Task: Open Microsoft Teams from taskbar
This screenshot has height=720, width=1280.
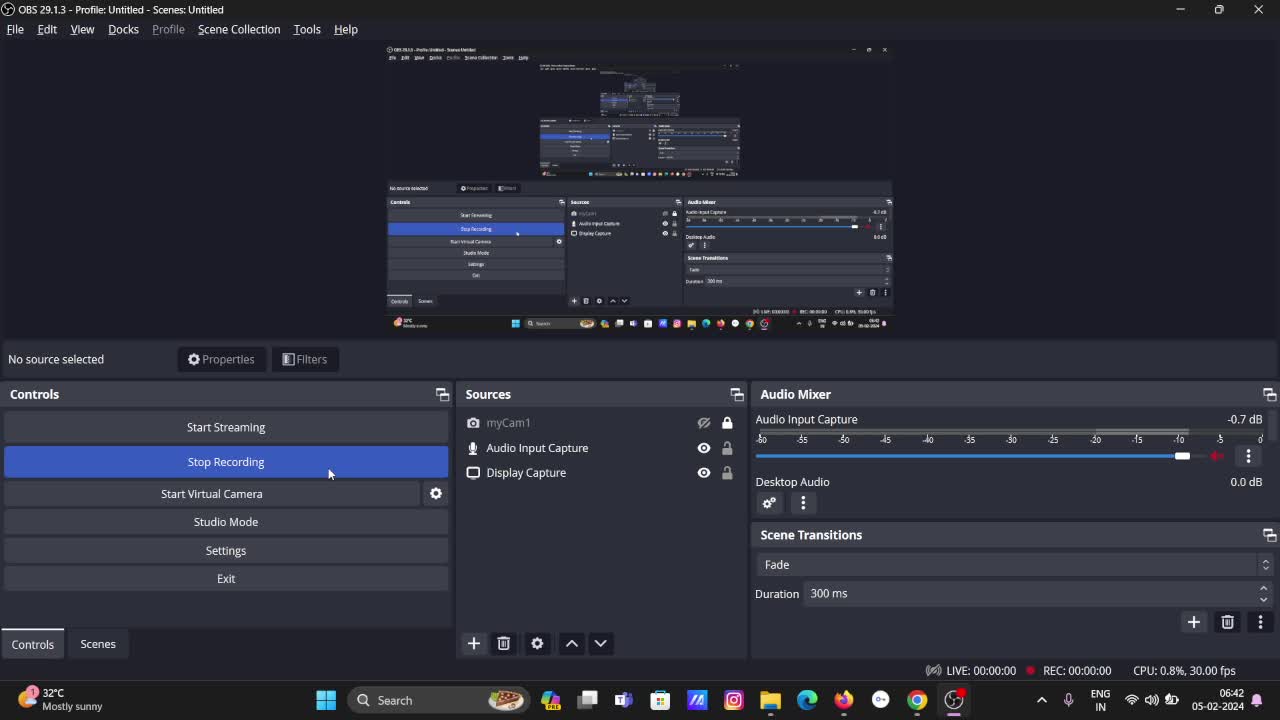Action: pos(624,700)
